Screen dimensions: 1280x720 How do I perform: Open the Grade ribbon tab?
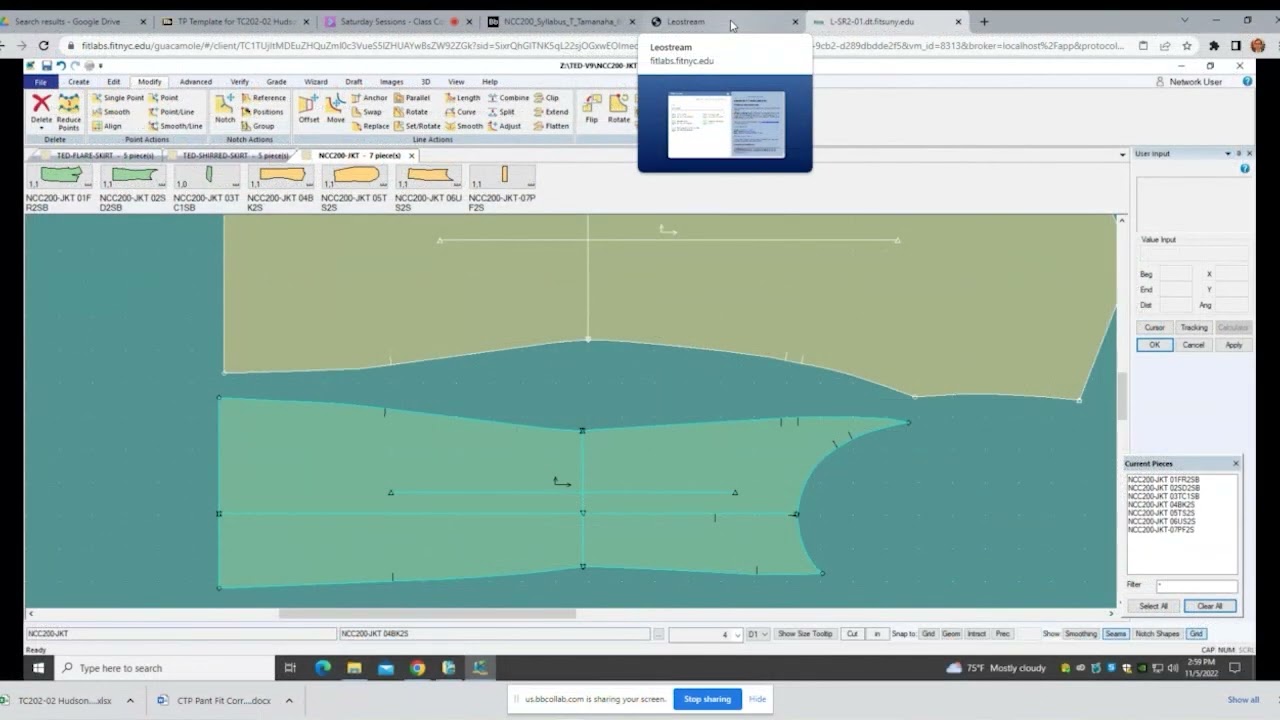[276, 82]
